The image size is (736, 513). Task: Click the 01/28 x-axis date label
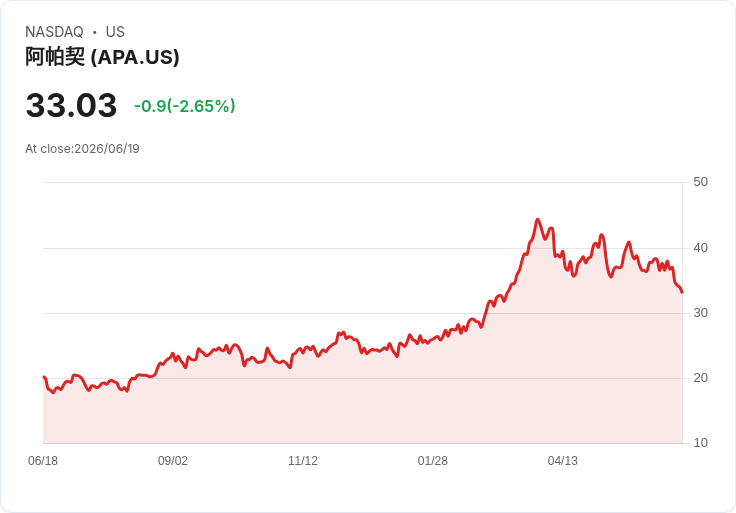[432, 461]
